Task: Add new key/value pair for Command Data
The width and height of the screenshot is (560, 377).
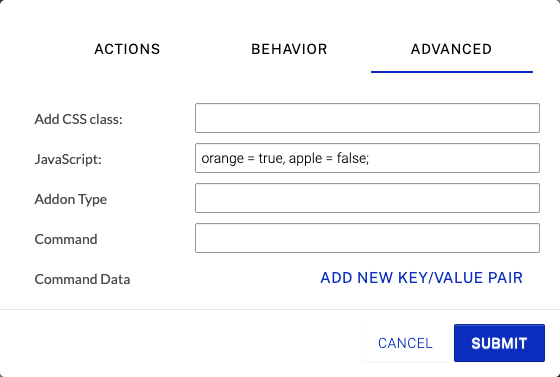Action: tap(421, 278)
